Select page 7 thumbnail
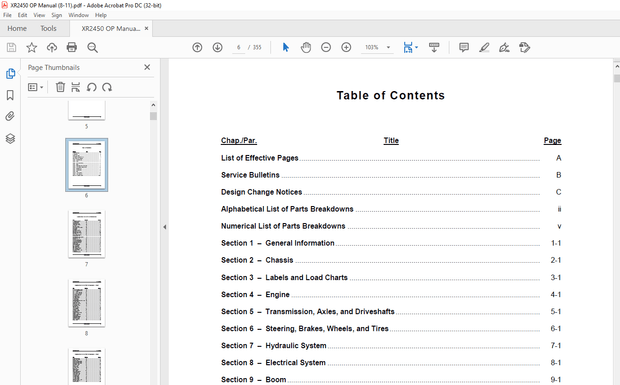This screenshot has width=620, height=385. click(x=87, y=234)
